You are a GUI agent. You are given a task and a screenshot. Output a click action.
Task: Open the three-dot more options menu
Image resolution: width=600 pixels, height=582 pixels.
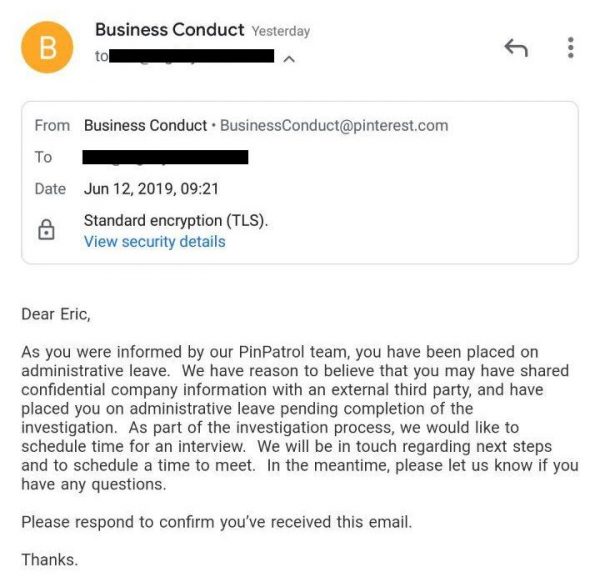click(x=570, y=47)
